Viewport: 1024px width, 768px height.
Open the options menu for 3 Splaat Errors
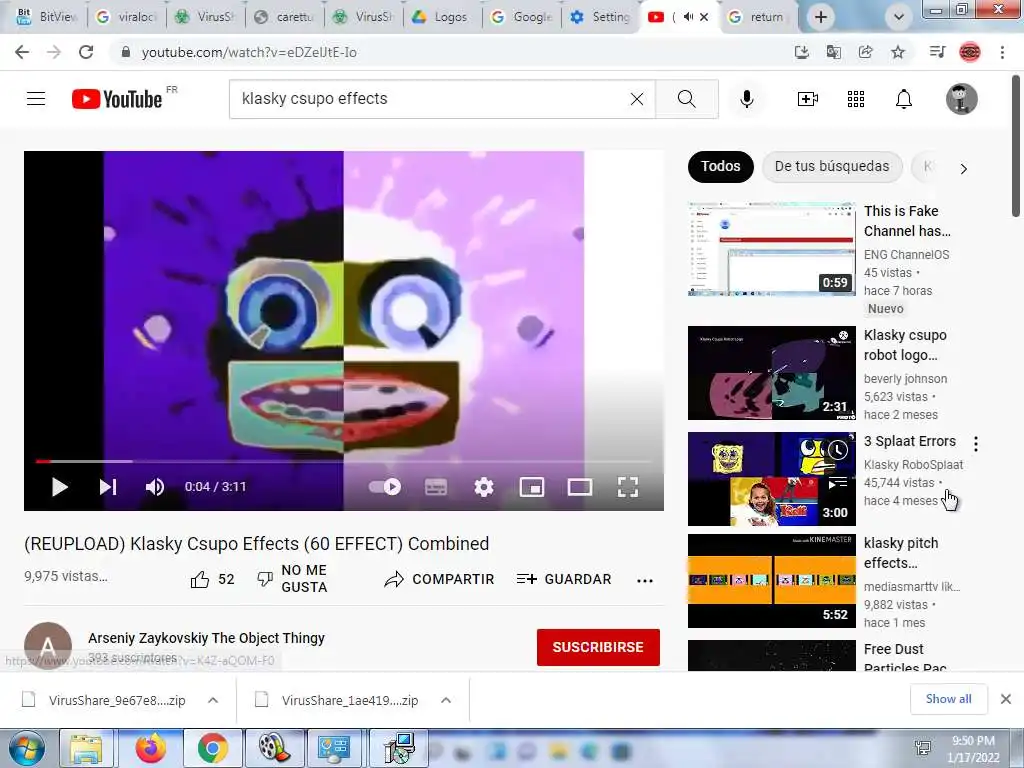976,444
